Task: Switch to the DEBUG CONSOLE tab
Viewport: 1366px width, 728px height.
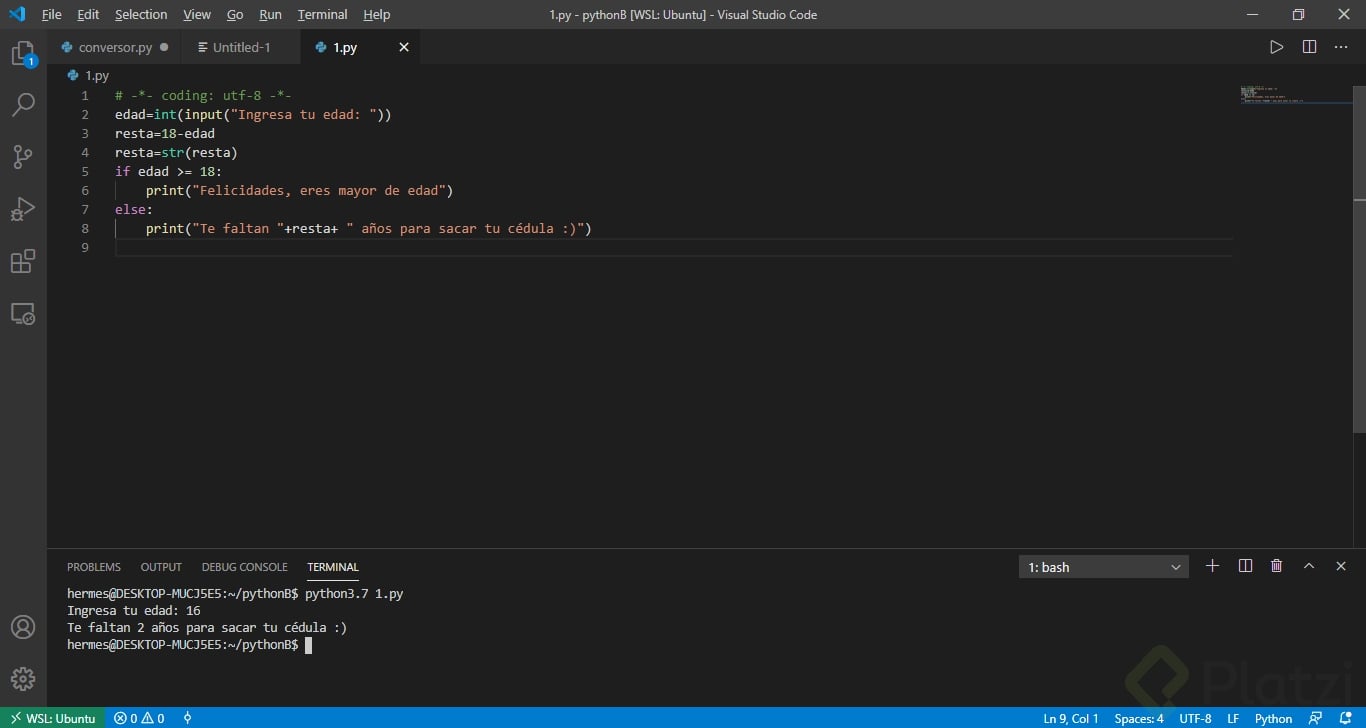Action: (x=244, y=567)
